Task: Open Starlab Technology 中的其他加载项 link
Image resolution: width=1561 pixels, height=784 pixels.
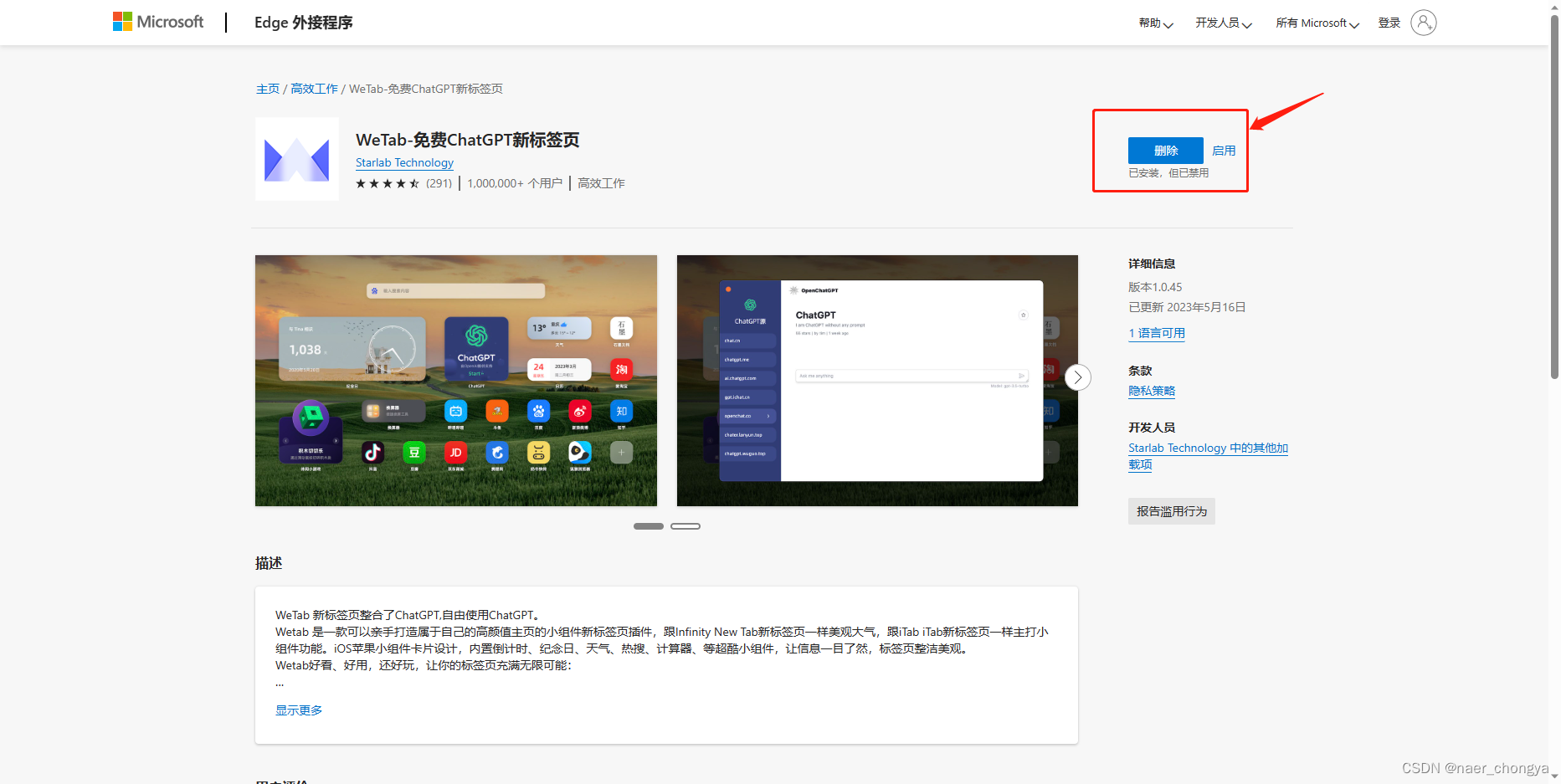Action: coord(1208,456)
